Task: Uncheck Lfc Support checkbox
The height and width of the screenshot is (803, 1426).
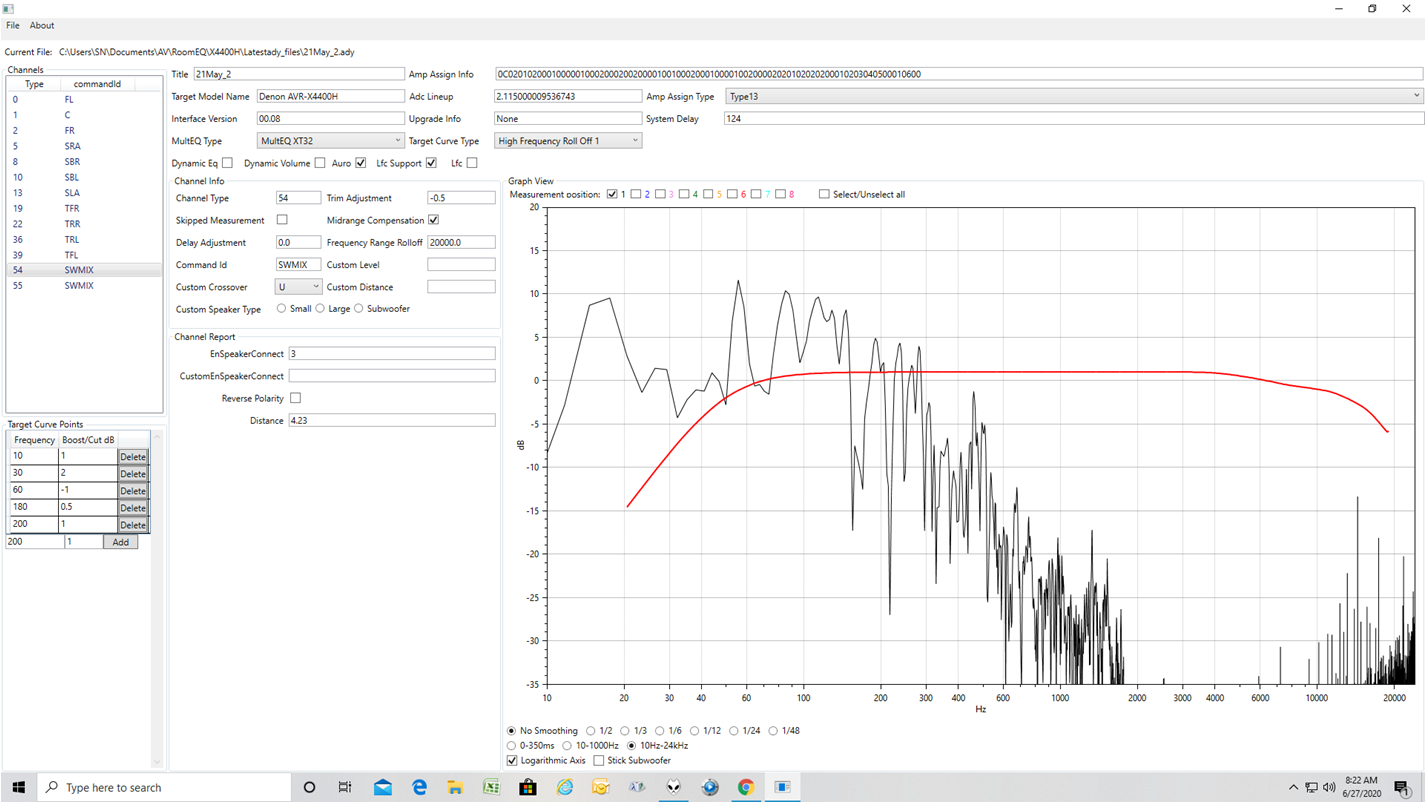Action: point(431,163)
